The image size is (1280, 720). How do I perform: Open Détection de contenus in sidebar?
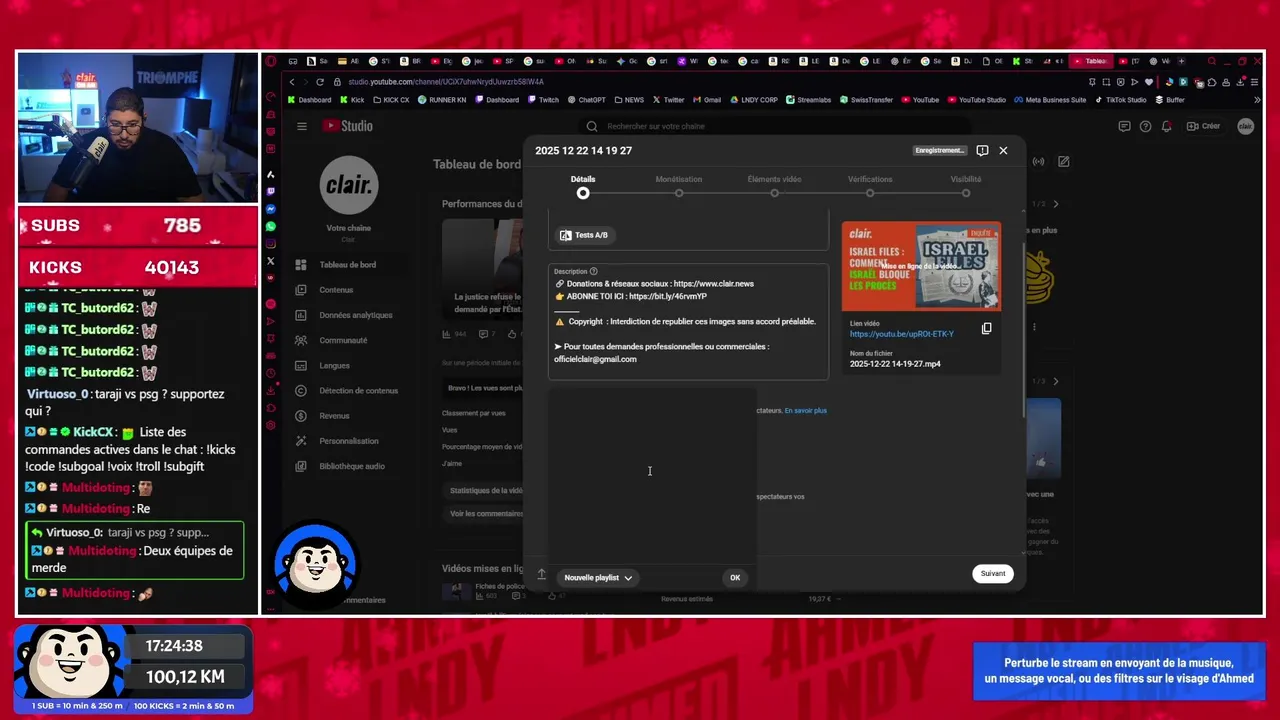coord(358,391)
